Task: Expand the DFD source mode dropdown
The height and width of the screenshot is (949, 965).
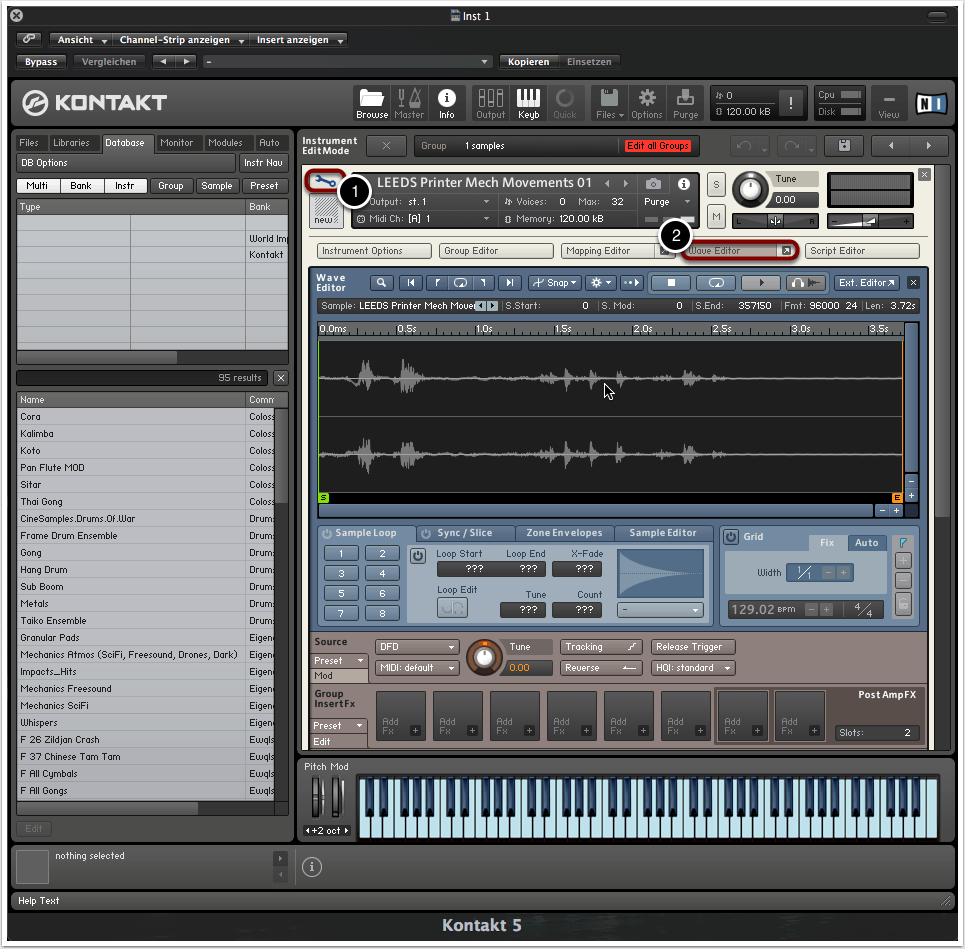Action: click(416, 647)
